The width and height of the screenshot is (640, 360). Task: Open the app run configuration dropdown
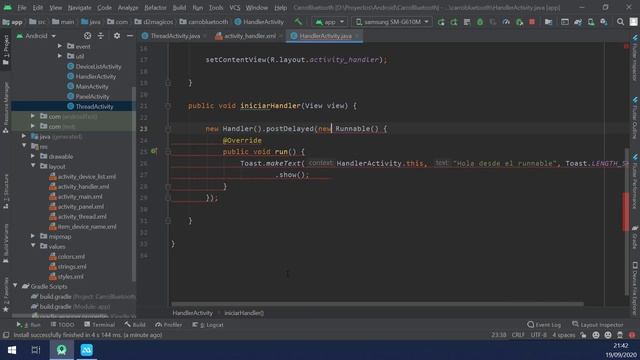[330, 22]
